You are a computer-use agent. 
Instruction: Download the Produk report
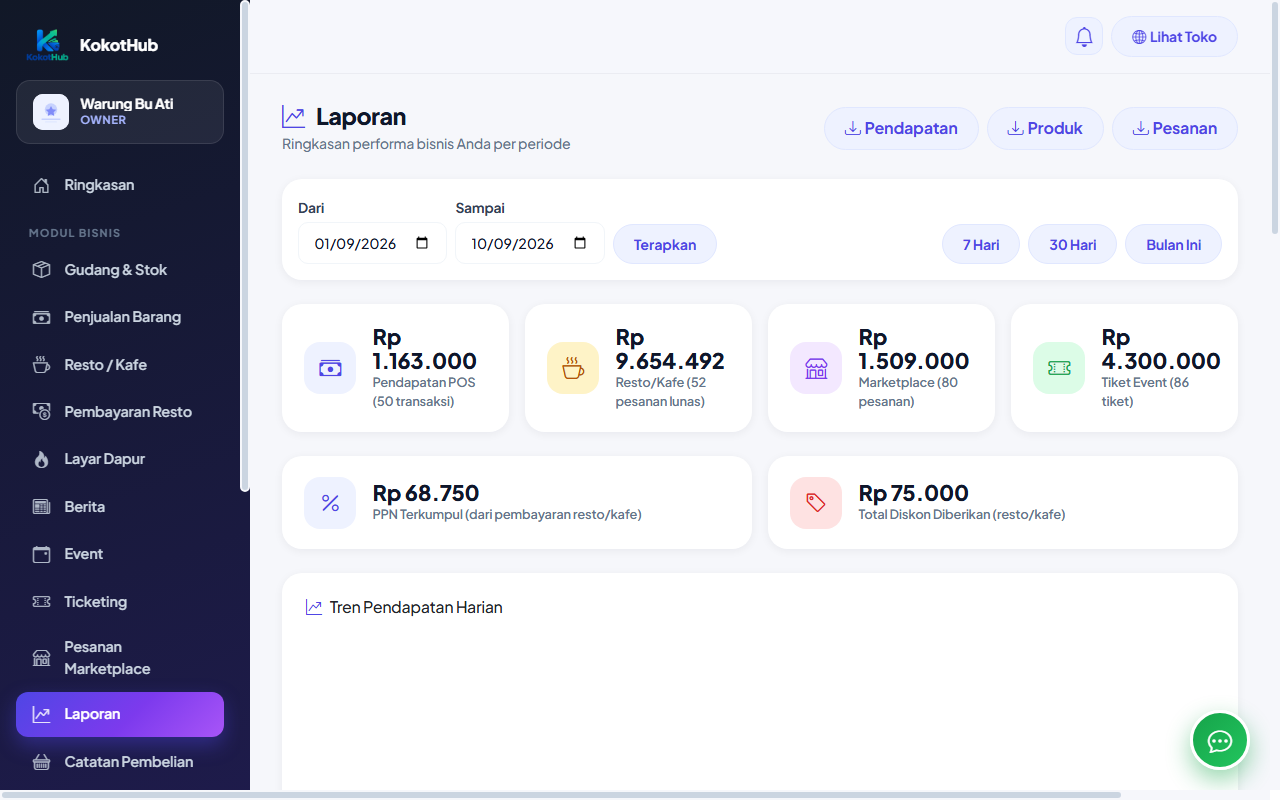click(x=1045, y=128)
